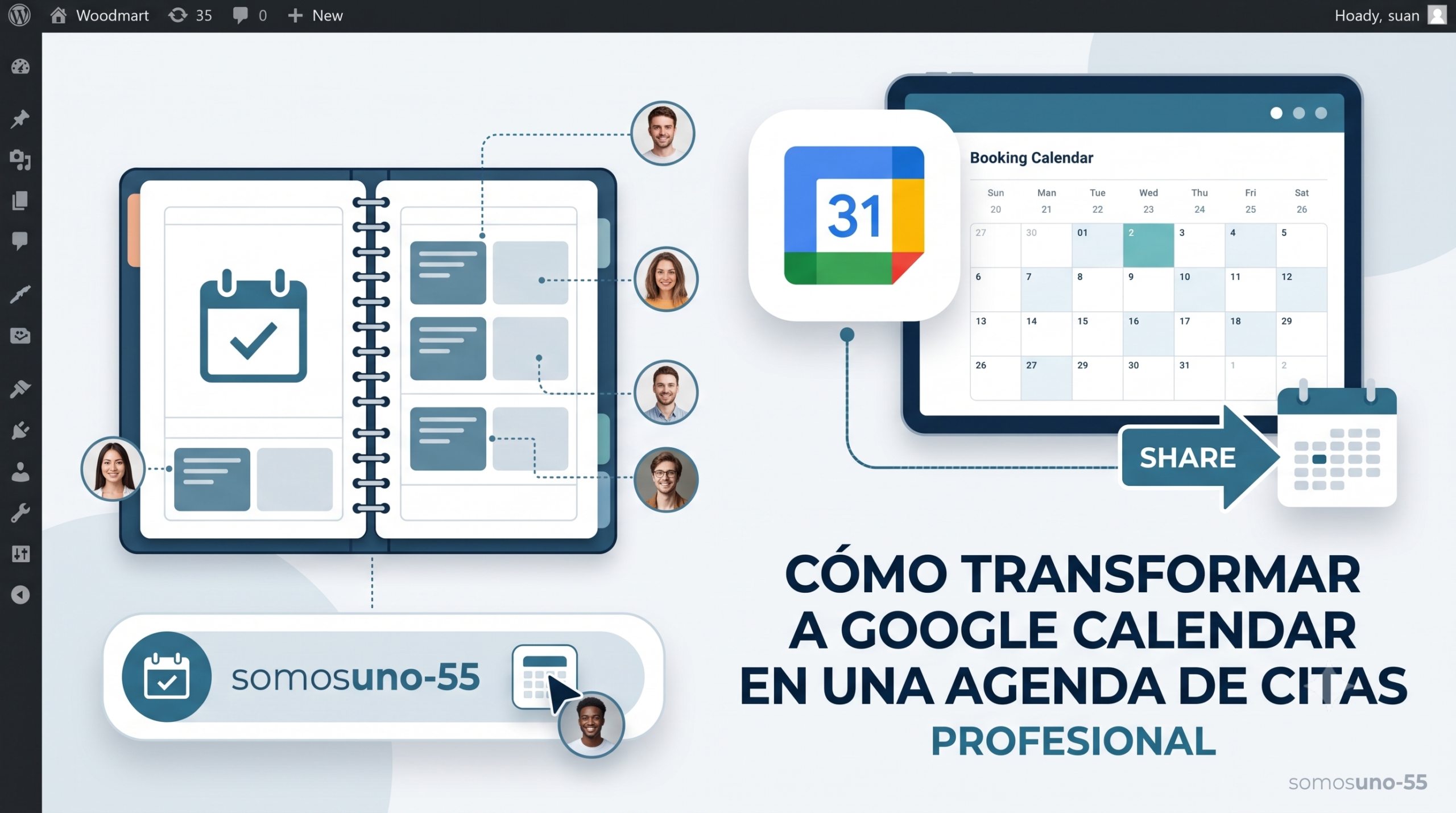1456x813 pixels.
Task: View the 35 pending updates
Action: click(191, 15)
